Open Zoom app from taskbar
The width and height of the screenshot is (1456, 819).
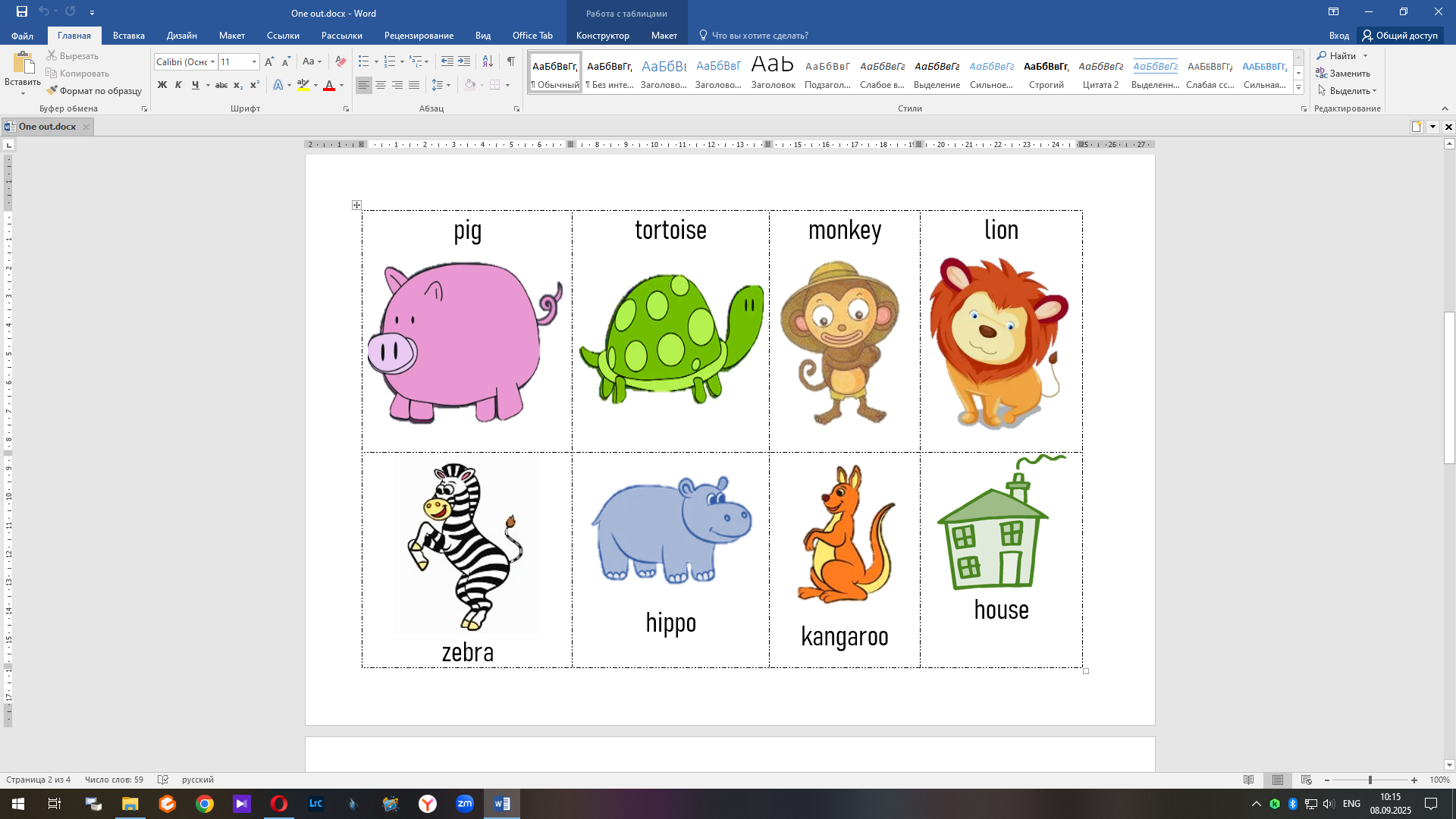point(465,804)
